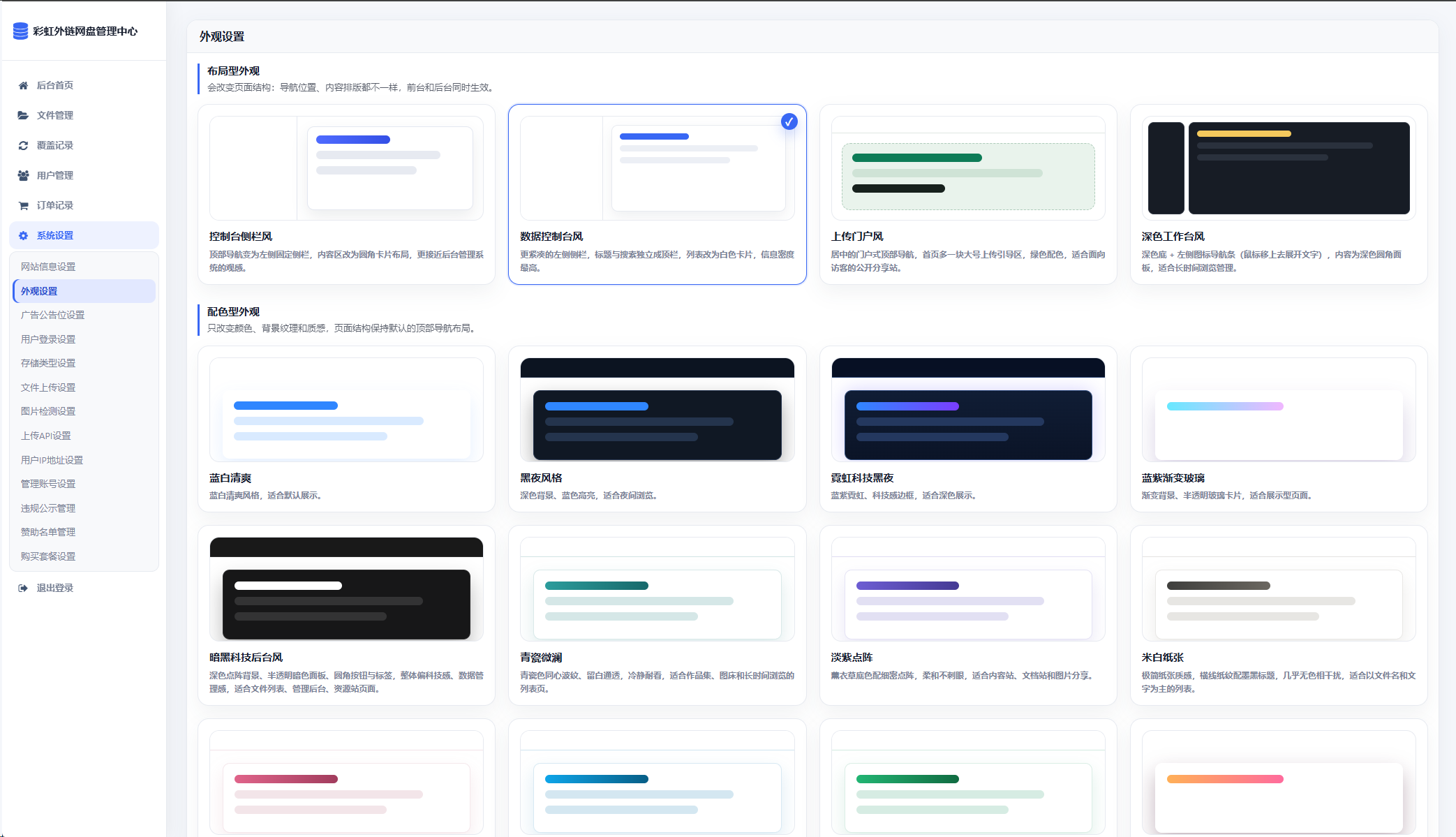Click the cart icon beside 订单记录
1456x837 pixels.
coord(23,205)
